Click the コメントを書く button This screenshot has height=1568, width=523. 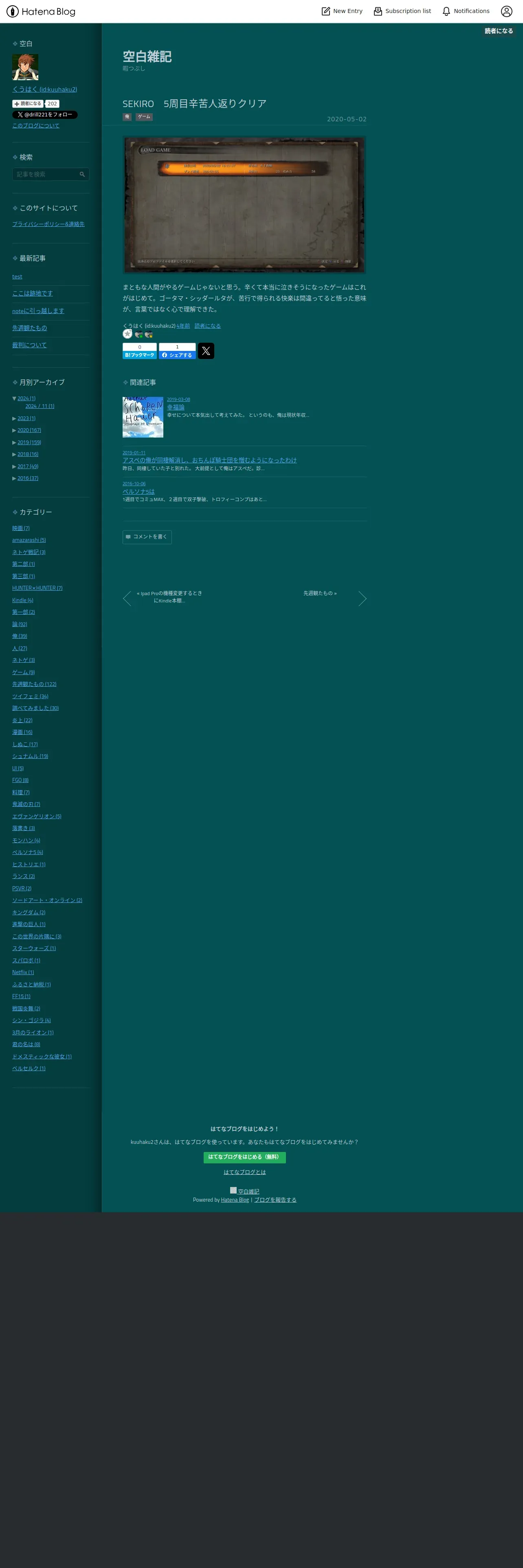pos(147,537)
